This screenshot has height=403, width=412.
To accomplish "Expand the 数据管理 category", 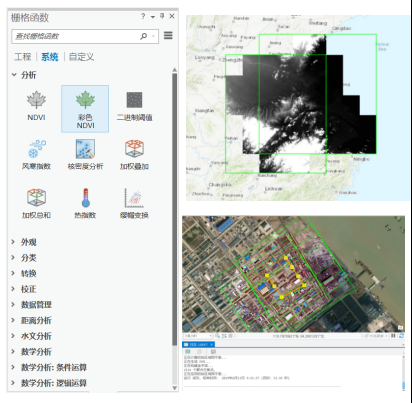I will click(13, 304).
